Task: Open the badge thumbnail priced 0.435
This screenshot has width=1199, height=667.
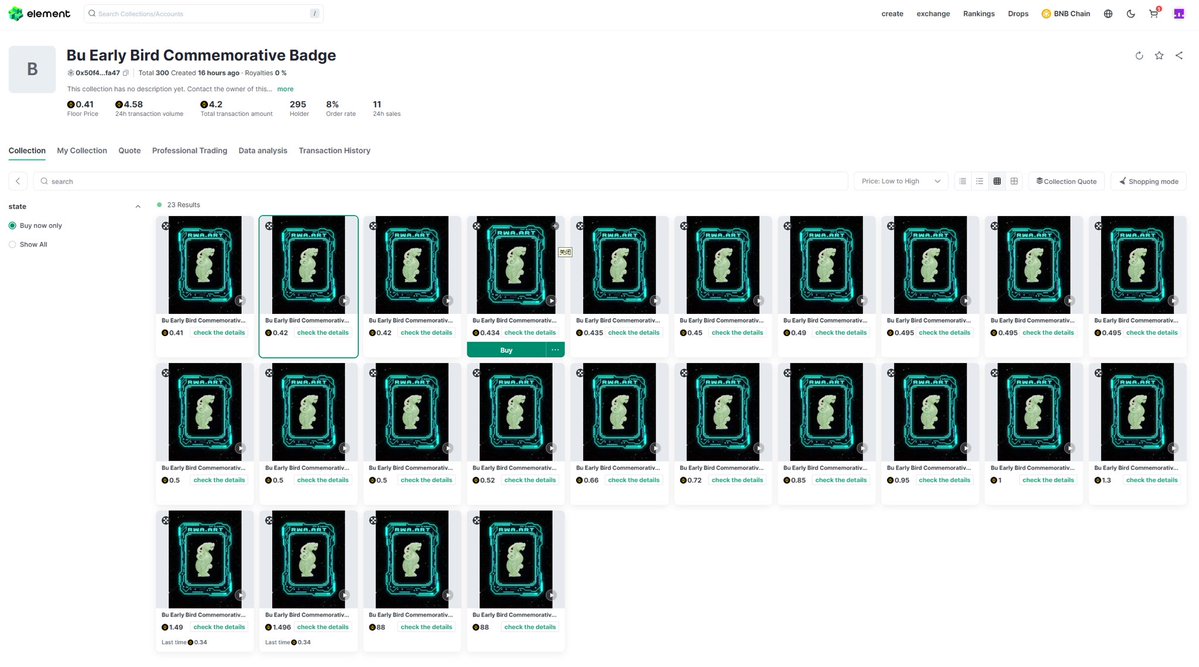Action: 619,265
